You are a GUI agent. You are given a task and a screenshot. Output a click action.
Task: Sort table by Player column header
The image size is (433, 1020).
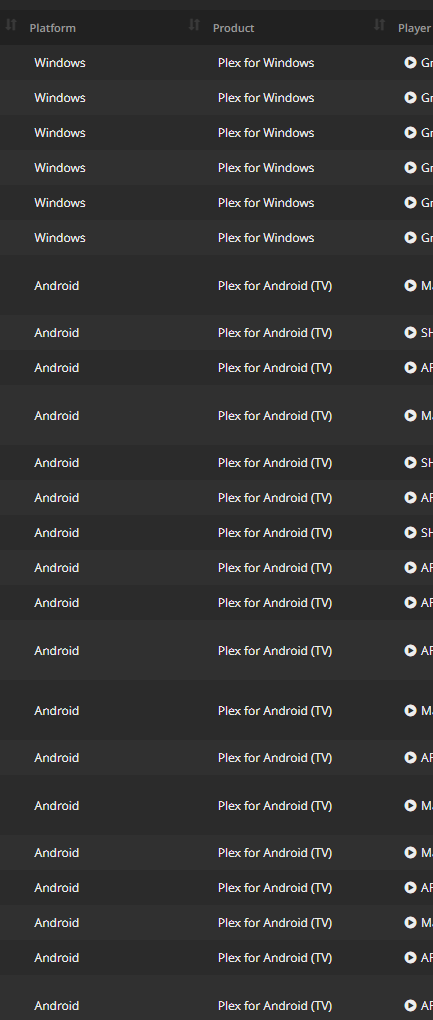[415, 28]
